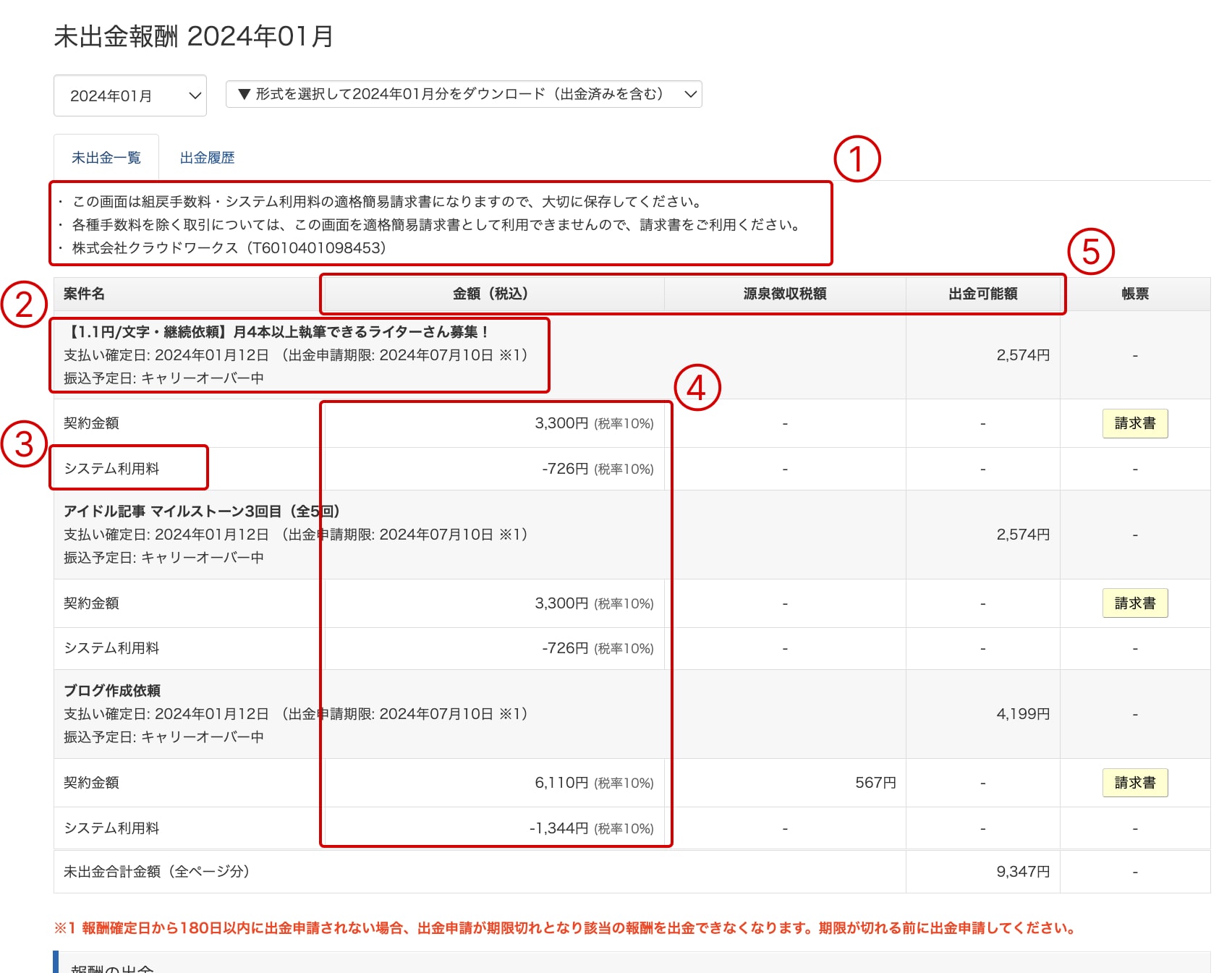Click the 567円 withholding tax amount

coord(875,783)
